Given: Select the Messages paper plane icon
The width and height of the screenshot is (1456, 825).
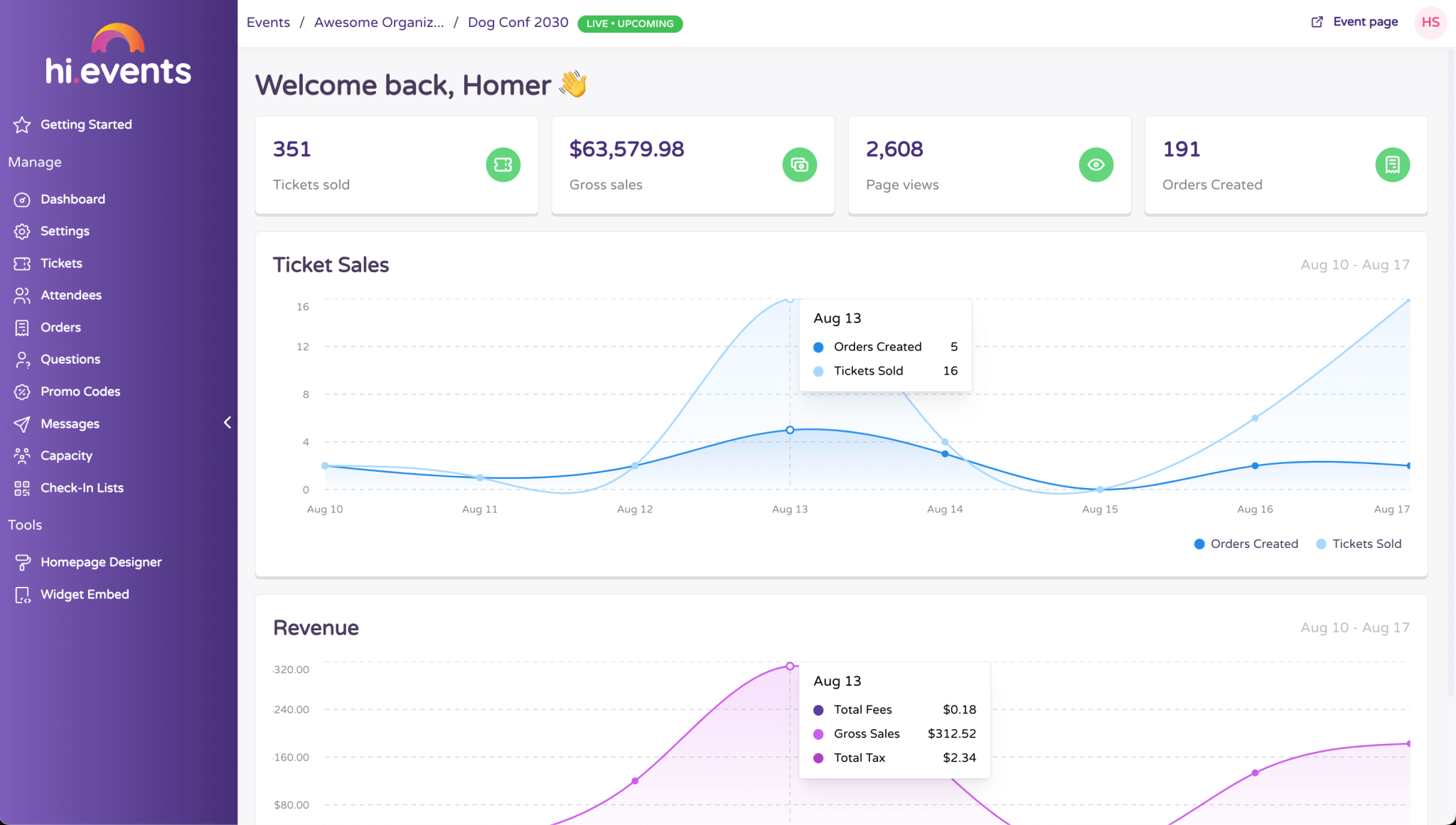Looking at the screenshot, I should click(x=22, y=424).
